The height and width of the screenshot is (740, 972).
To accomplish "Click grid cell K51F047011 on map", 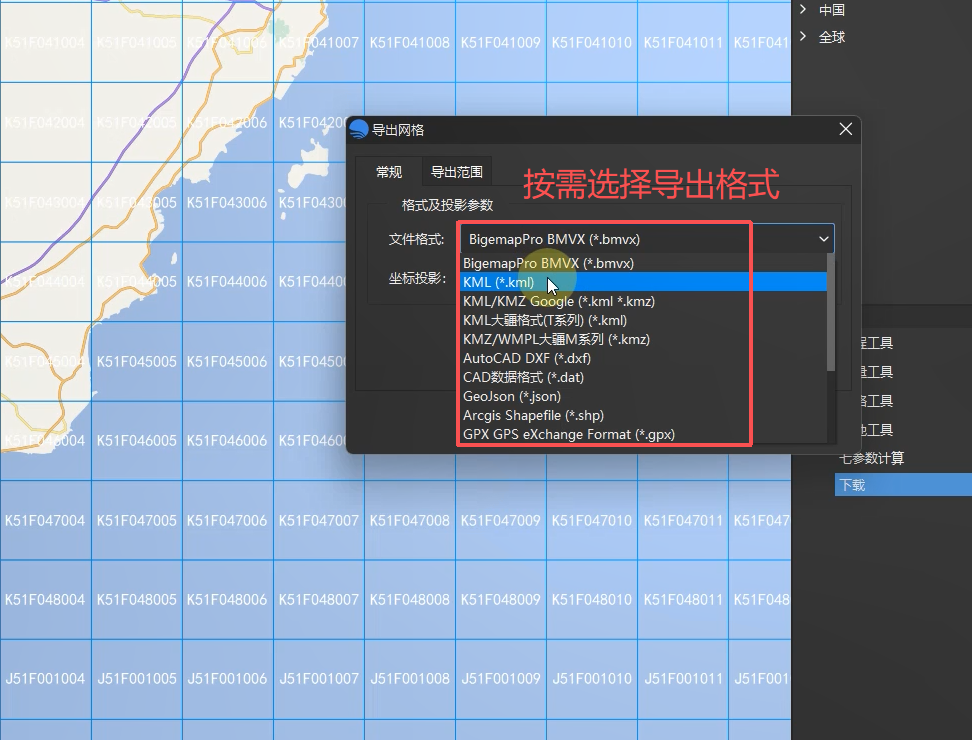I will pos(683,521).
